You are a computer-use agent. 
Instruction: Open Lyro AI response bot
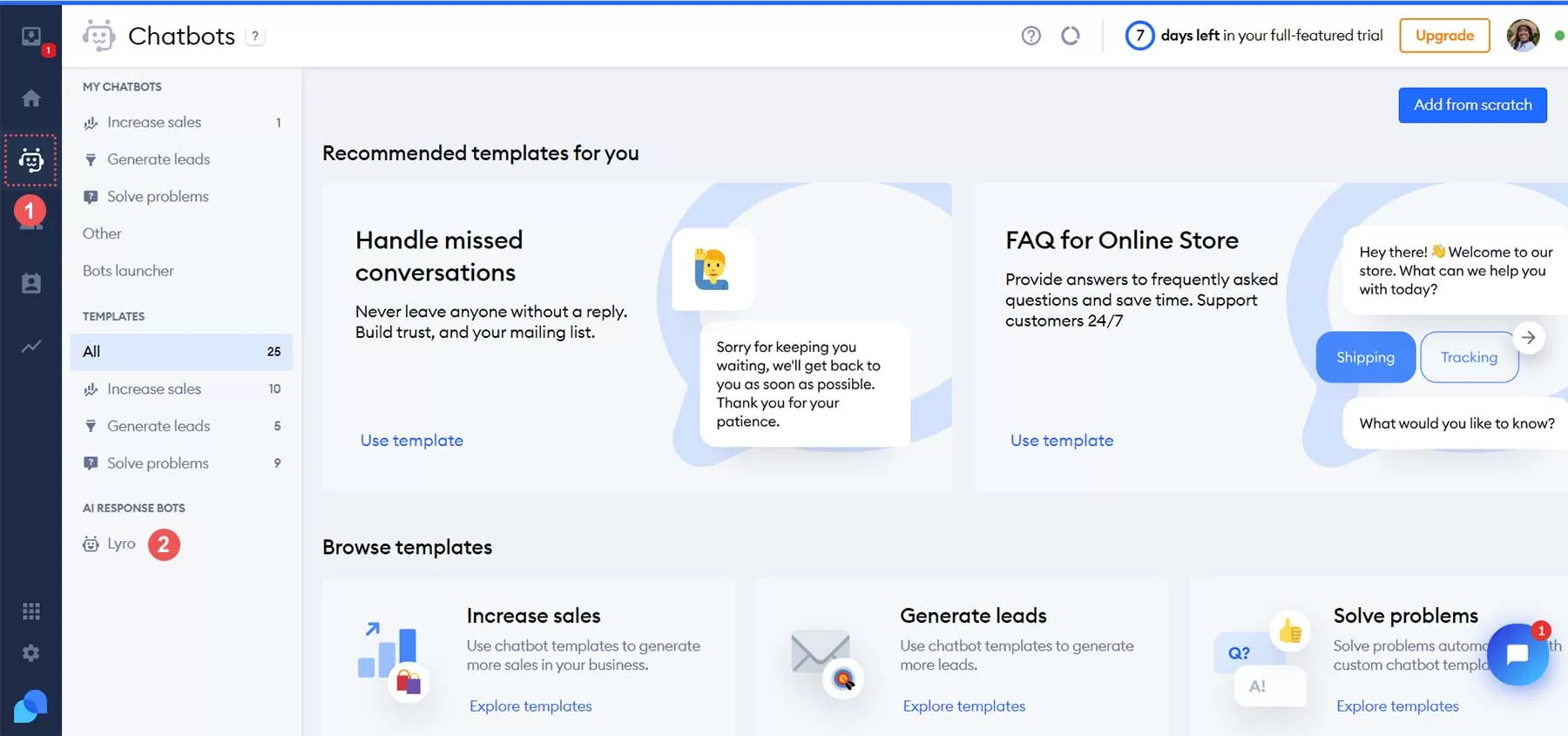tap(121, 544)
